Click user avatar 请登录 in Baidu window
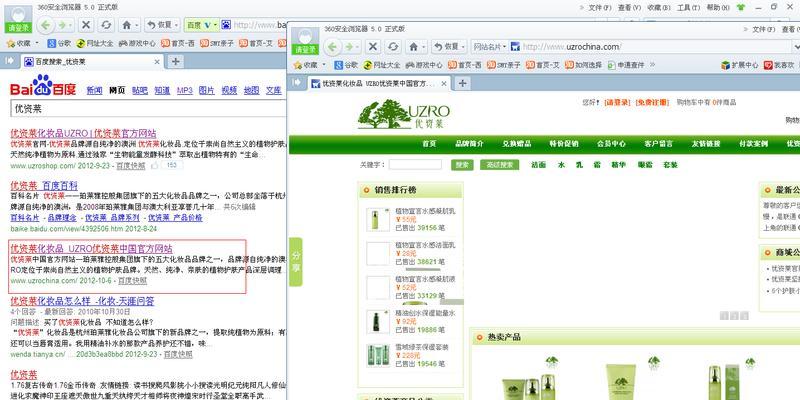 tap(18, 19)
